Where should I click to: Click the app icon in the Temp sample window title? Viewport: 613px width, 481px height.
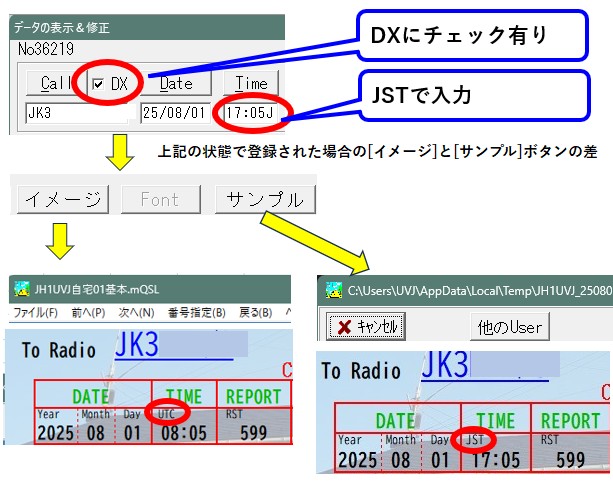click(x=332, y=290)
